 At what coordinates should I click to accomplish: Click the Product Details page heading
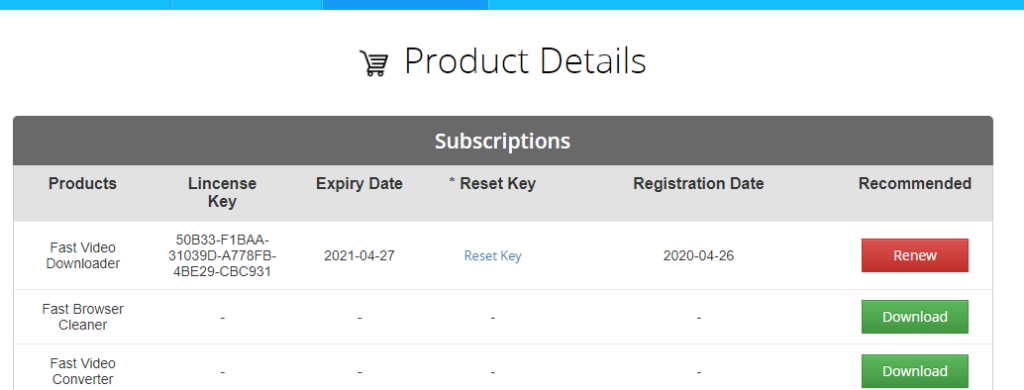(525, 61)
